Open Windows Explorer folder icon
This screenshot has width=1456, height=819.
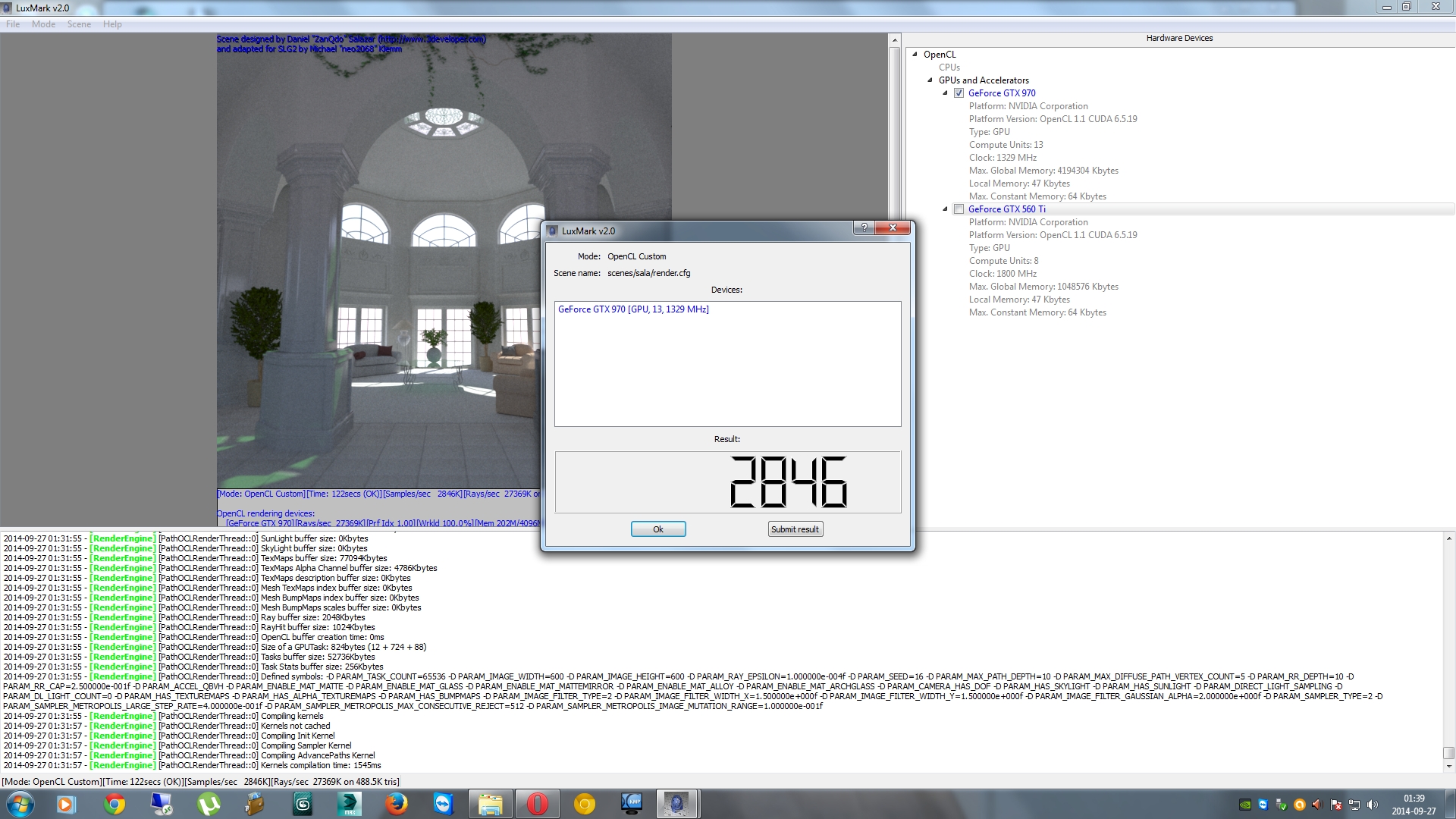490,804
